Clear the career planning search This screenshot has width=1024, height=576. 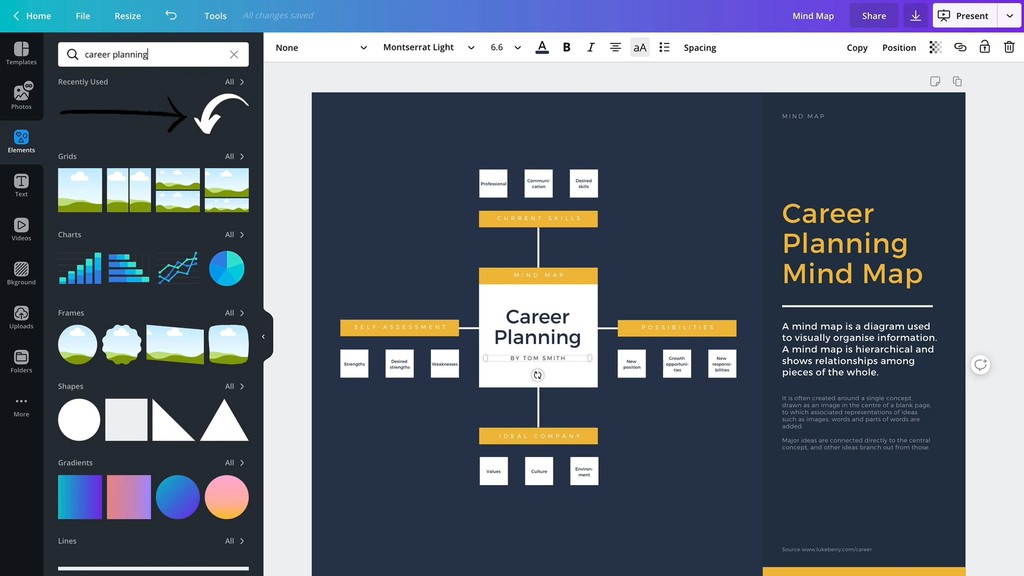pyautogui.click(x=234, y=54)
